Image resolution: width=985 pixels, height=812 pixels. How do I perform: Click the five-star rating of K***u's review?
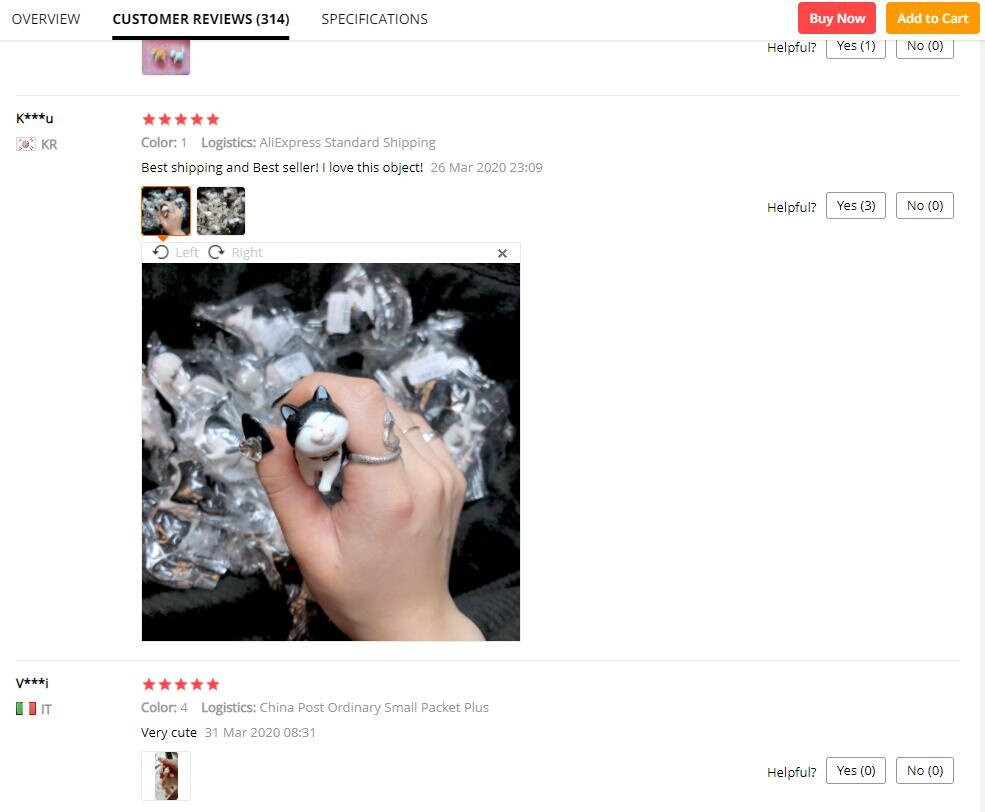coord(181,119)
